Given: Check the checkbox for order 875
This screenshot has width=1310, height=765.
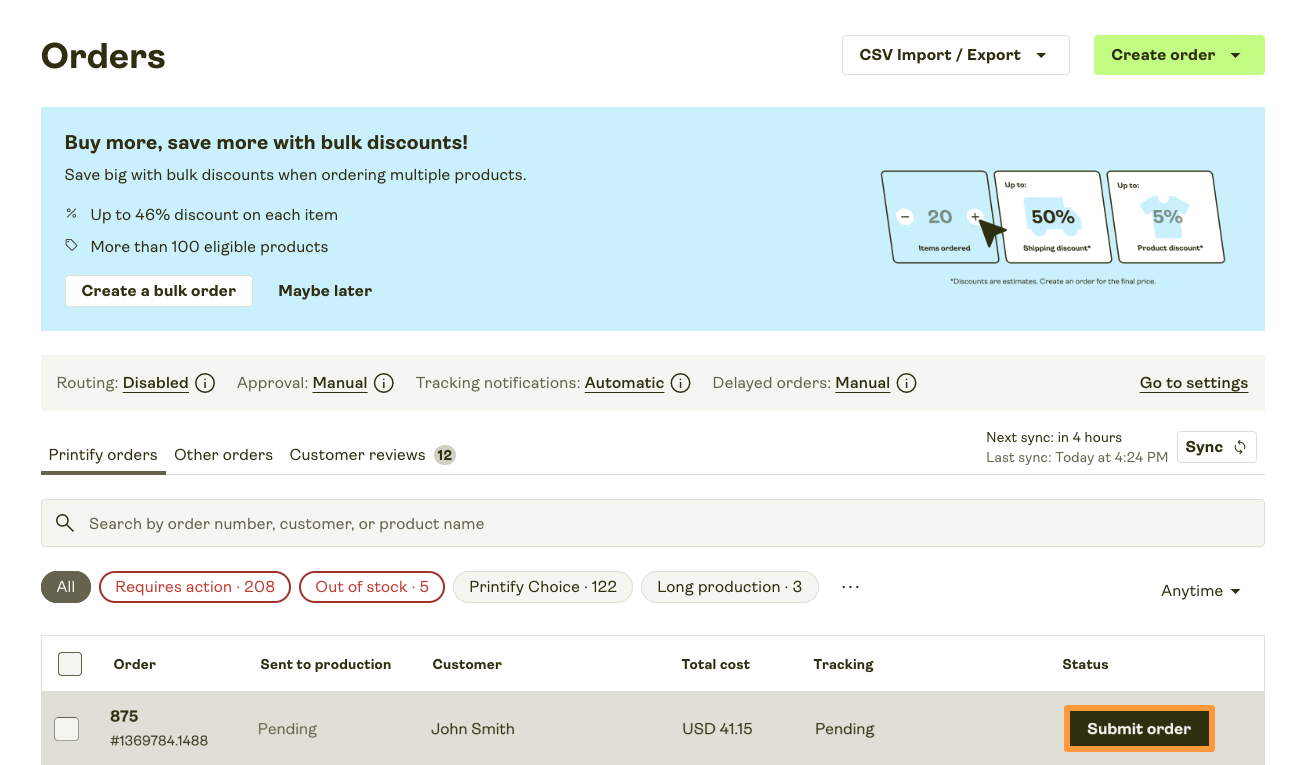Looking at the screenshot, I should coord(66,729).
